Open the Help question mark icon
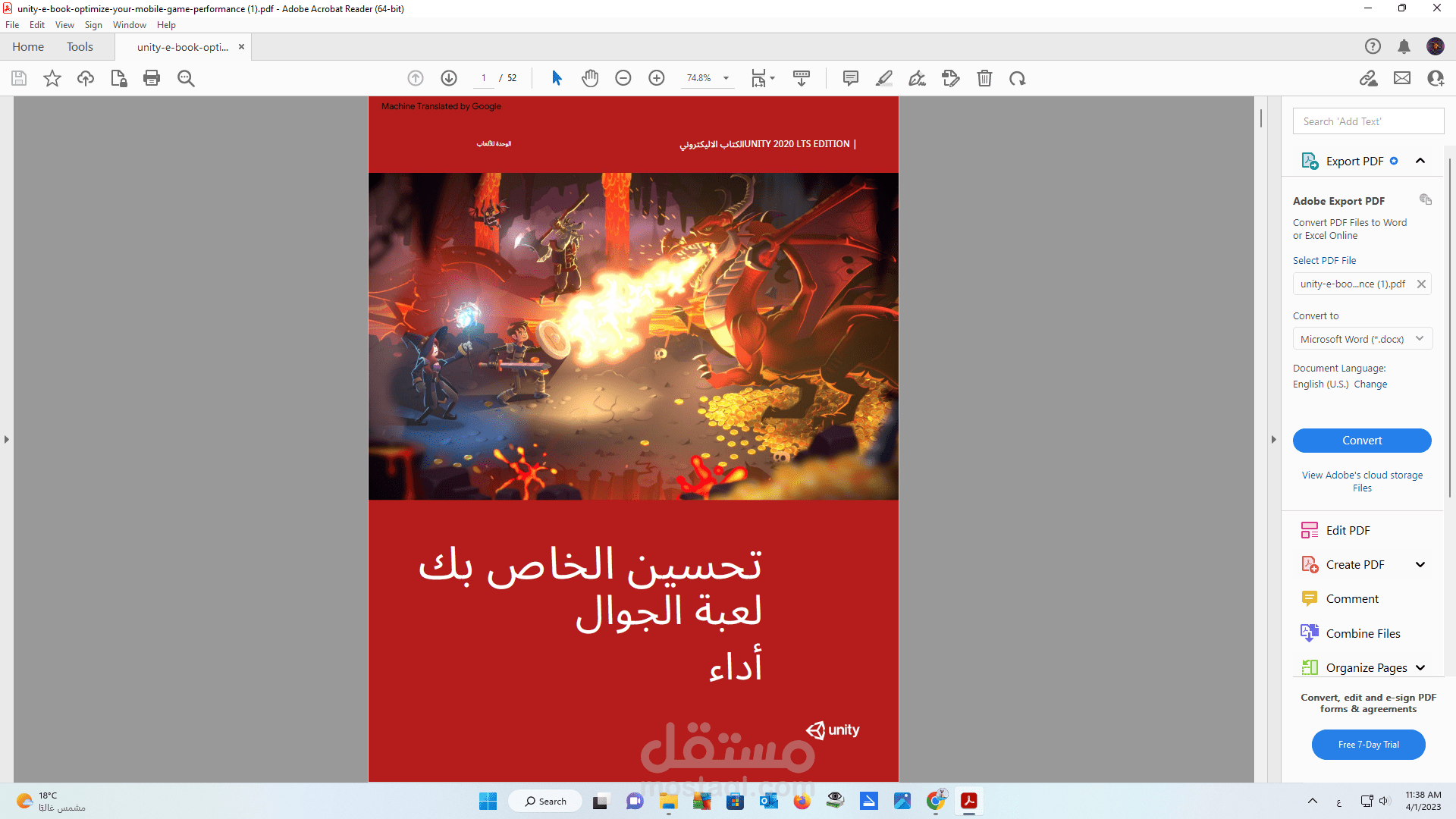The width and height of the screenshot is (1456, 819). [x=1373, y=46]
